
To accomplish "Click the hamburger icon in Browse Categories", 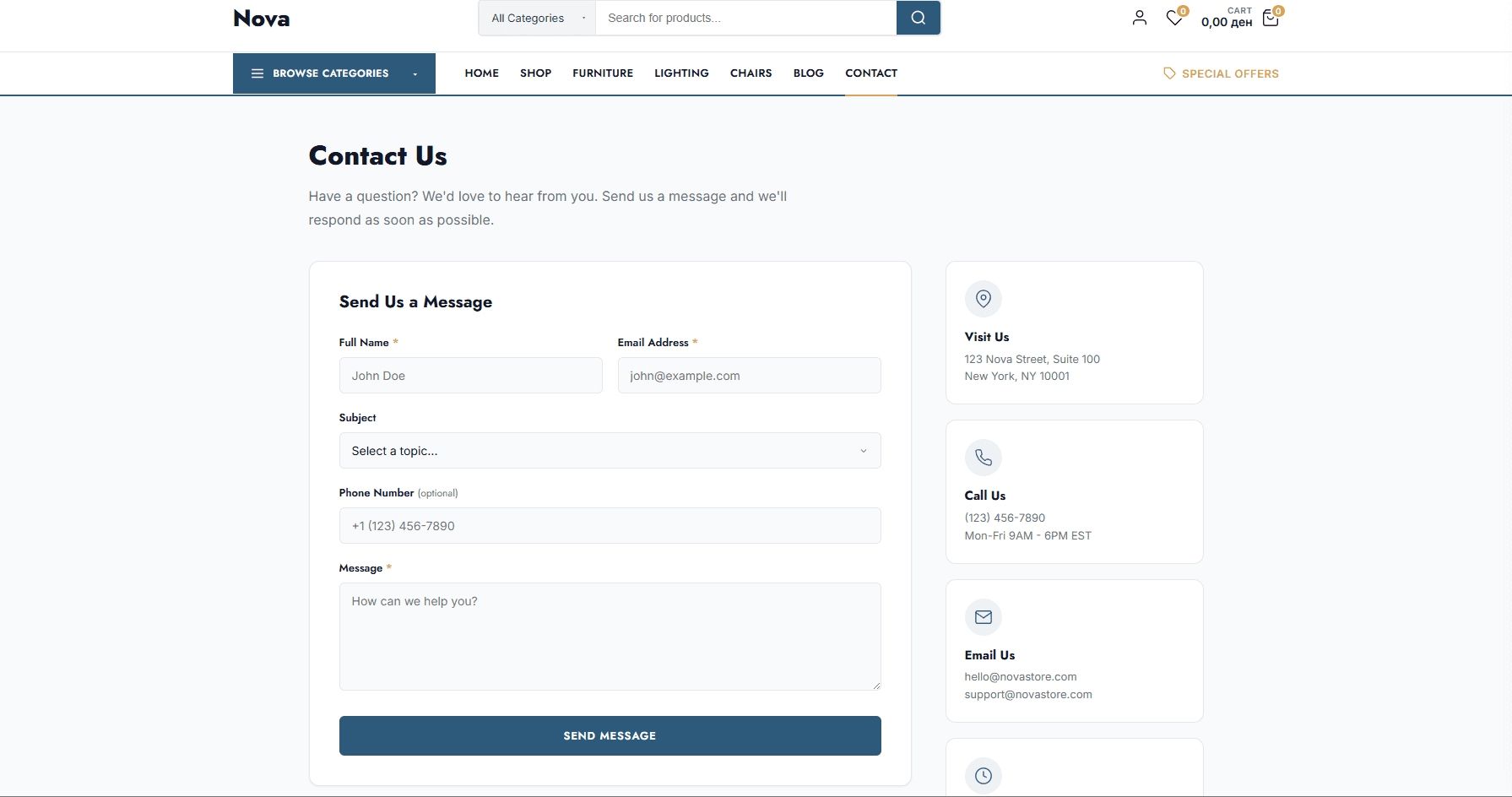I will [257, 73].
